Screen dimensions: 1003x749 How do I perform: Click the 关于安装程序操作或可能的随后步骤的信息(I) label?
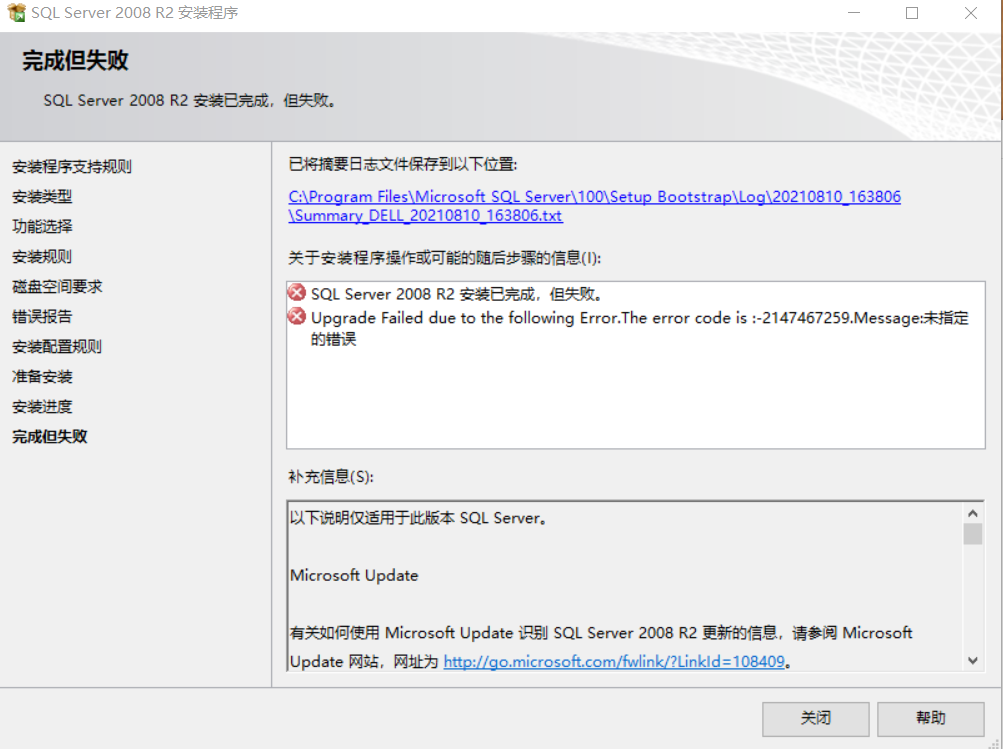[445, 258]
